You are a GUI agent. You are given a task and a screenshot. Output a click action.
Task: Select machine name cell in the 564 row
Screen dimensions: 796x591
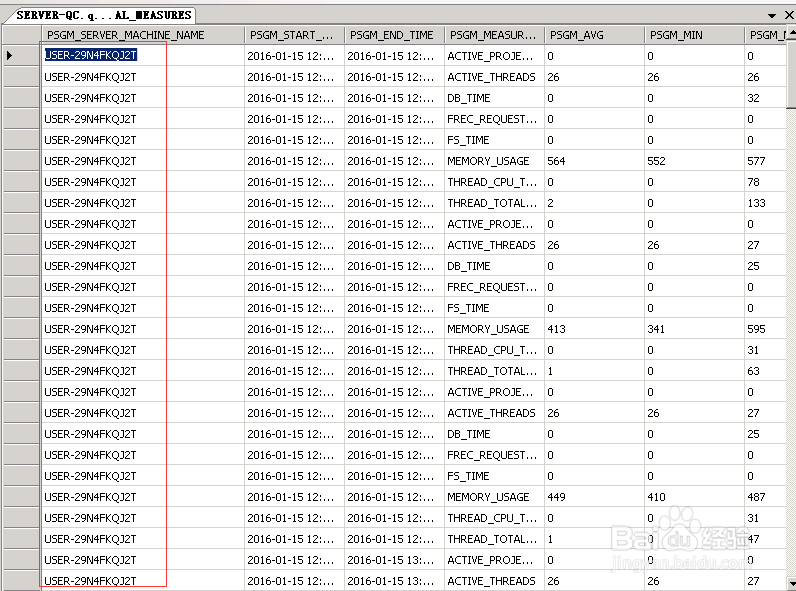(x=143, y=161)
